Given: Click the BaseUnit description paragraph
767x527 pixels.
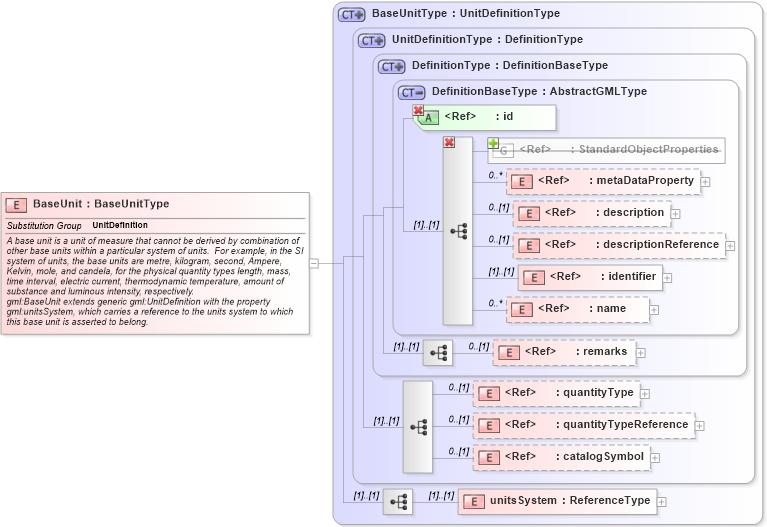Looking at the screenshot, I should click(155, 281).
